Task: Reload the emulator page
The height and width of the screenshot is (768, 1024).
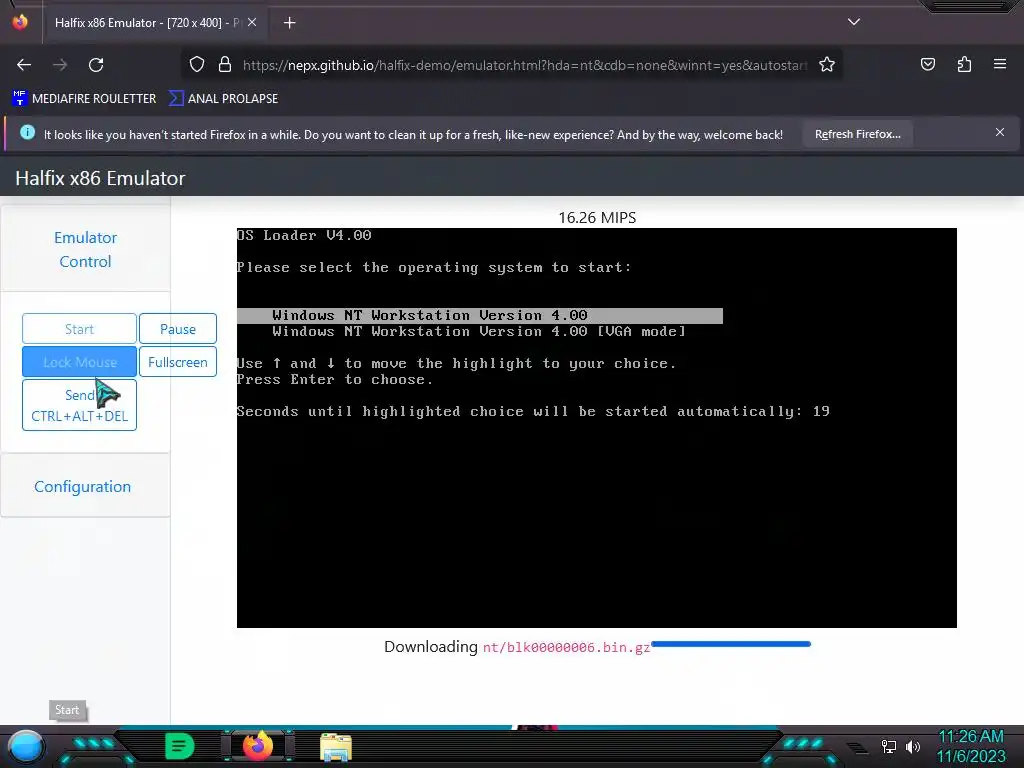Action: coord(96,65)
